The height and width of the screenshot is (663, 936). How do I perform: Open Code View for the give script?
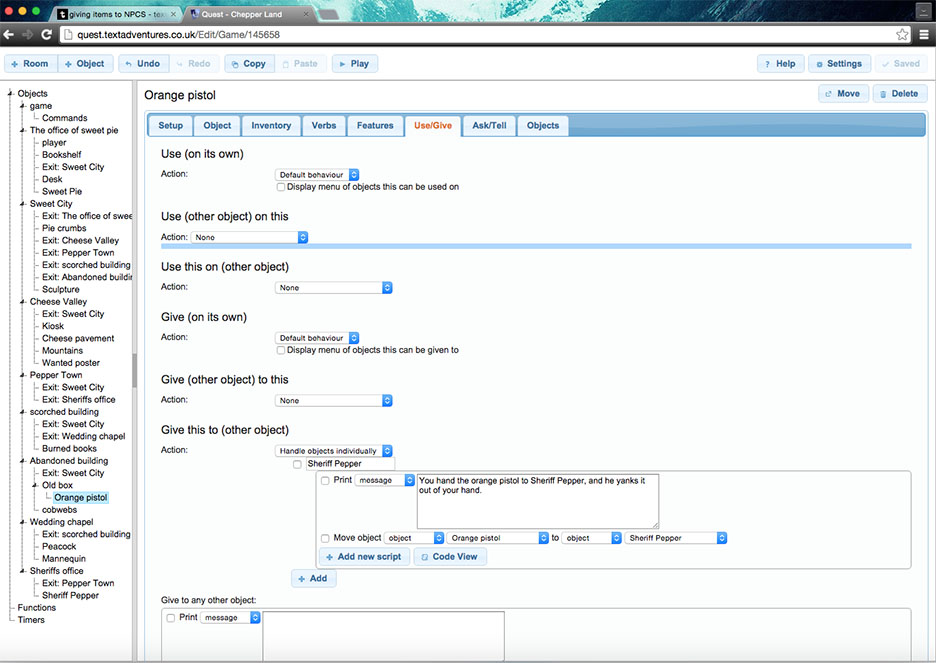[x=449, y=557]
